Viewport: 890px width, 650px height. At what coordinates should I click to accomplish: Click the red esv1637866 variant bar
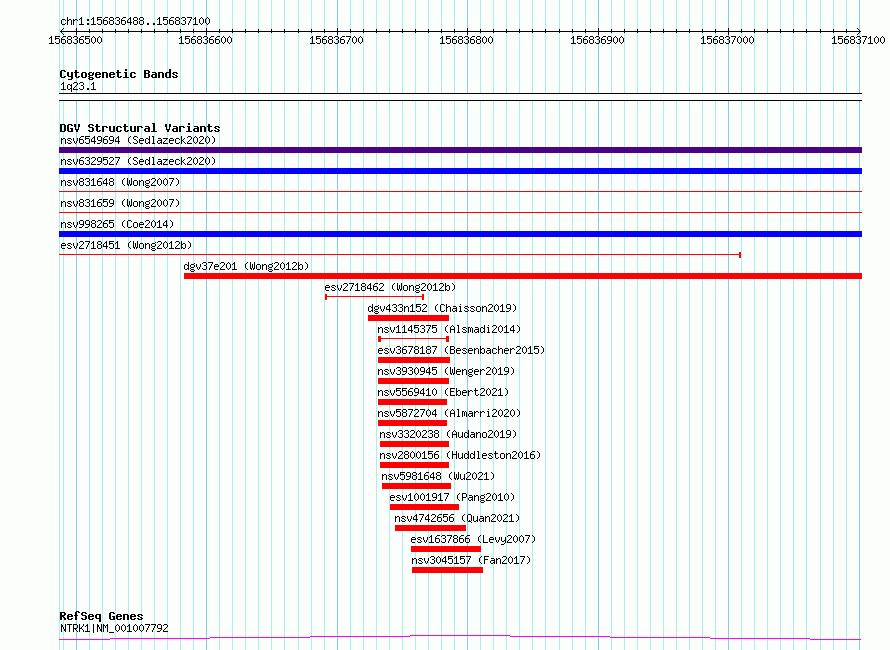coord(446,549)
